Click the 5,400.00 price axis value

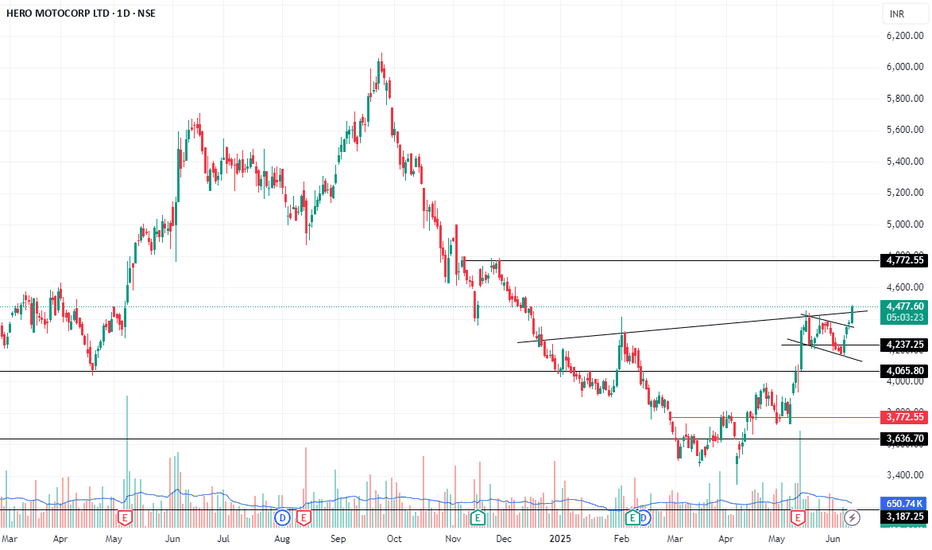click(905, 161)
